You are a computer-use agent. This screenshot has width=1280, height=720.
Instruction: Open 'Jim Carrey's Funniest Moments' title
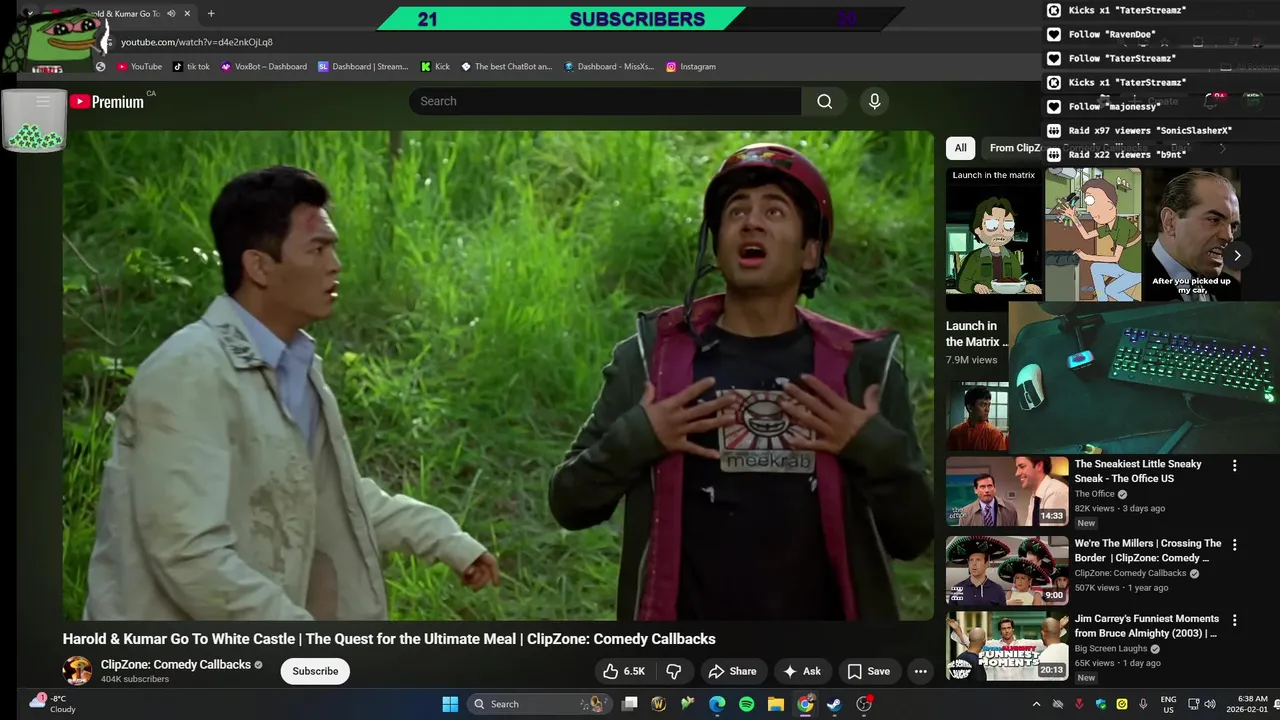pos(1147,626)
